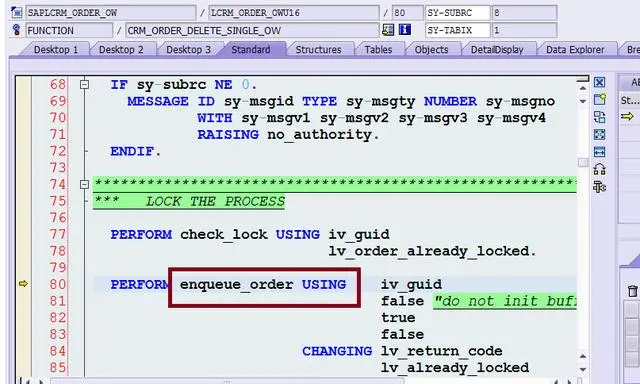Click the bottom tool icon in side strip
The width and height of the screenshot is (640, 384).
599,187
